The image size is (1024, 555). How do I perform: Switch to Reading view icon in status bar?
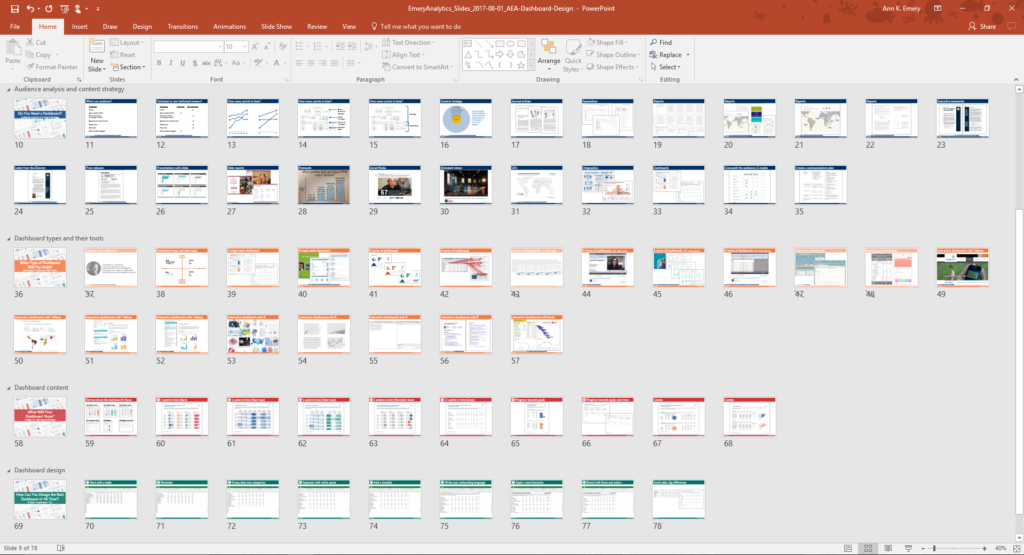(x=888, y=548)
